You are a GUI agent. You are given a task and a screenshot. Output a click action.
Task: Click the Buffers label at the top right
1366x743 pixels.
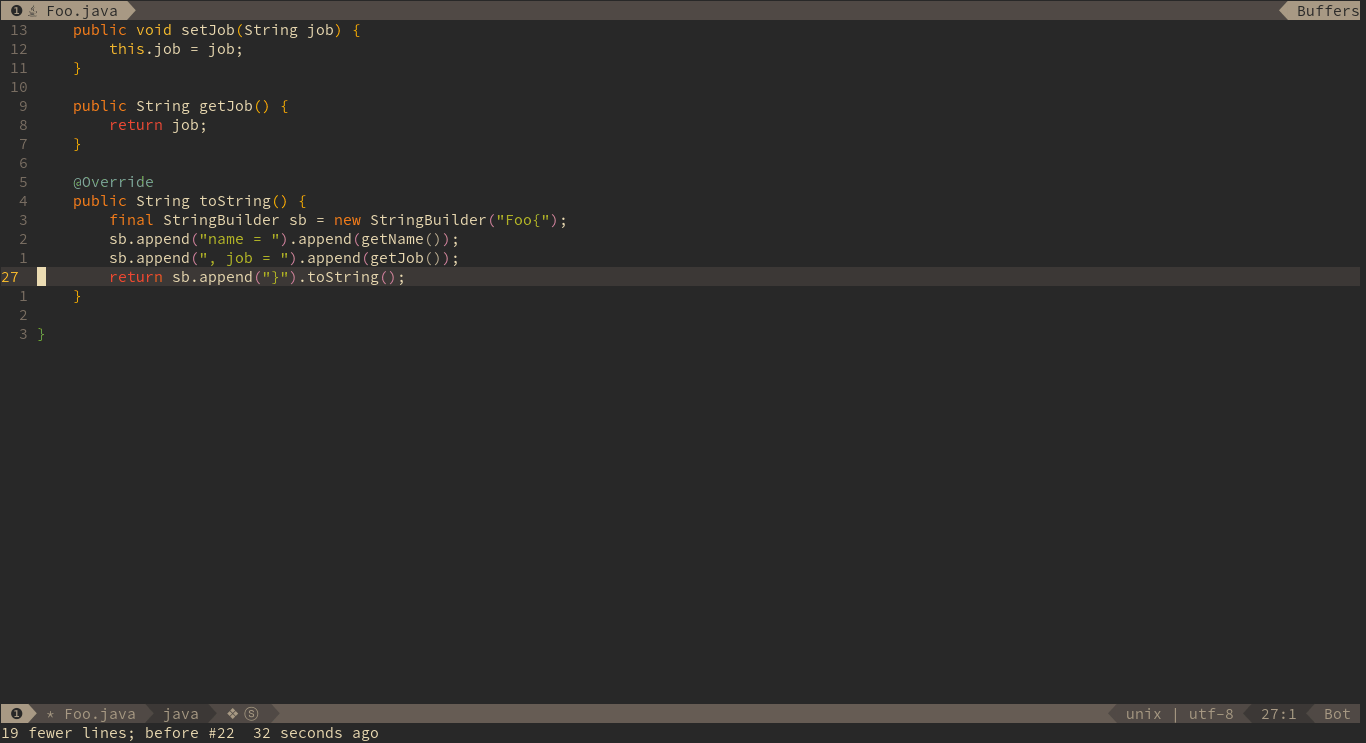tap(1327, 11)
